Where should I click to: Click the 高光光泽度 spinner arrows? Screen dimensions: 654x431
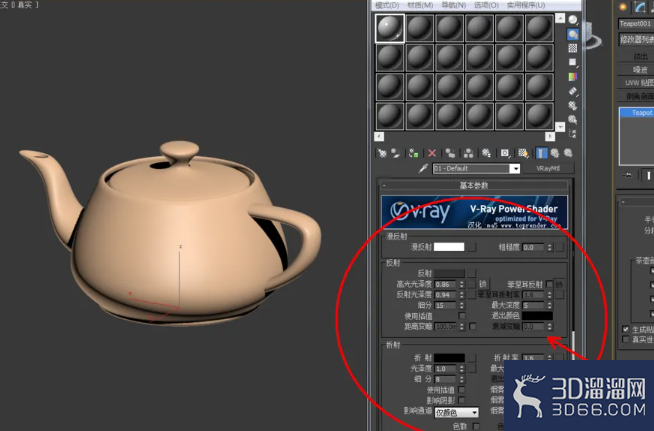pos(462,284)
